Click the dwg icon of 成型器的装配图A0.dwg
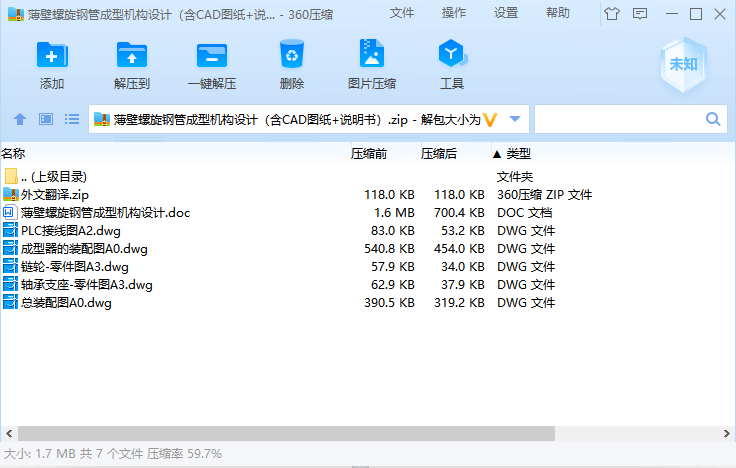The image size is (736, 468). tap(10, 248)
